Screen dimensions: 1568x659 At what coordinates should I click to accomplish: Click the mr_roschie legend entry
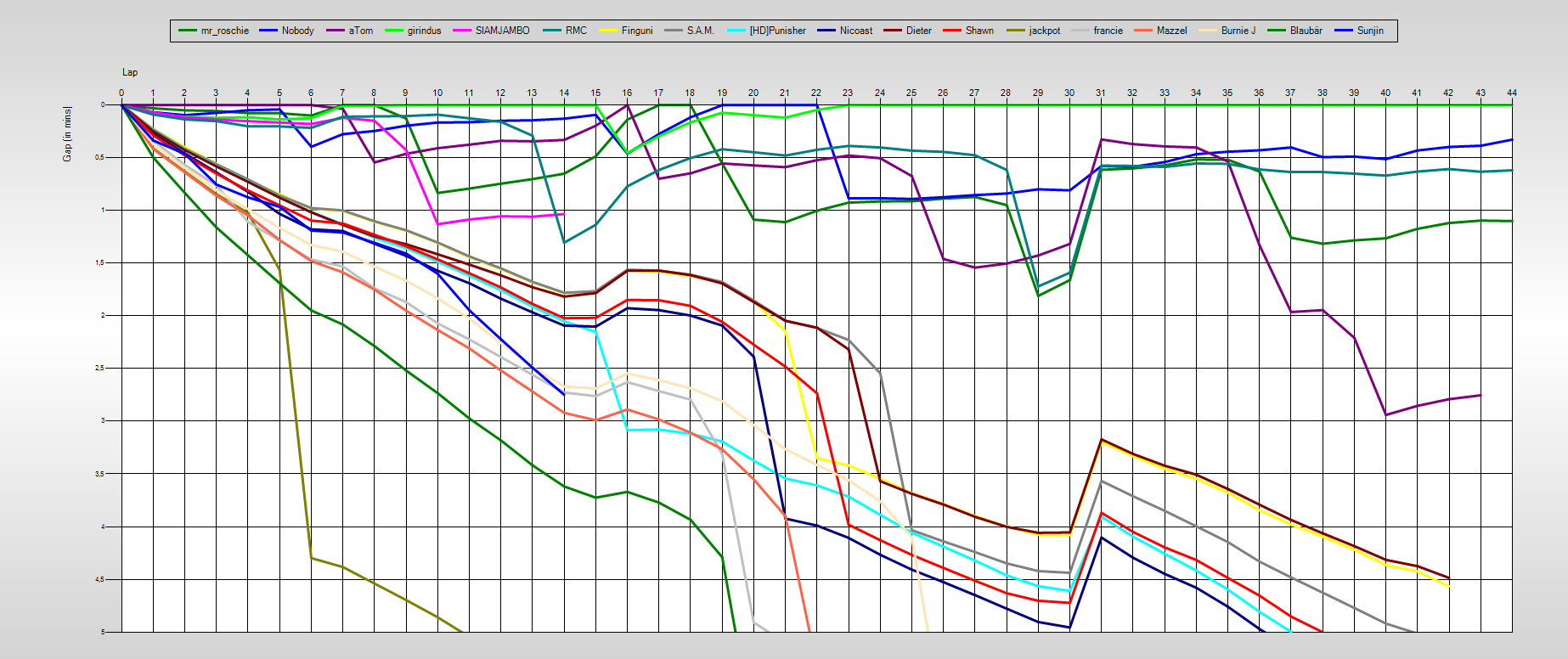[224, 31]
